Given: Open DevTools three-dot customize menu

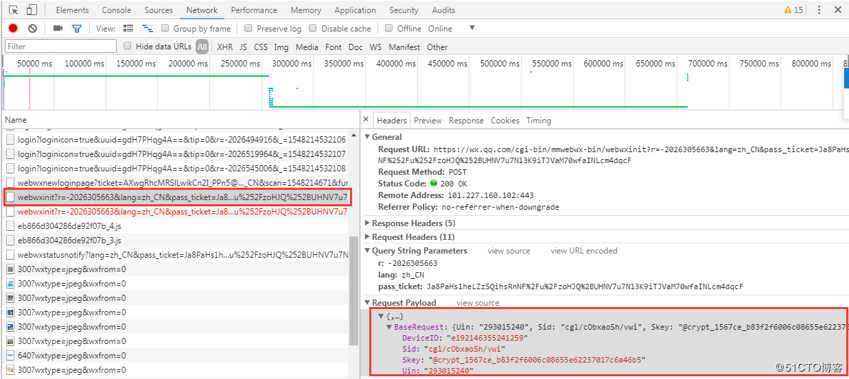Looking at the screenshot, I should coord(819,10).
